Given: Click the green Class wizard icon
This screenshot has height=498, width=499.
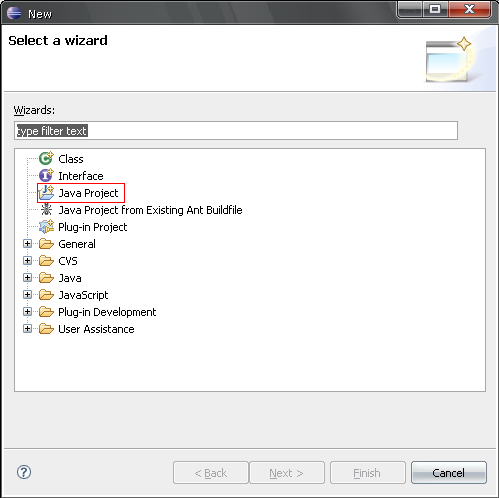Looking at the screenshot, I should click(x=46, y=158).
